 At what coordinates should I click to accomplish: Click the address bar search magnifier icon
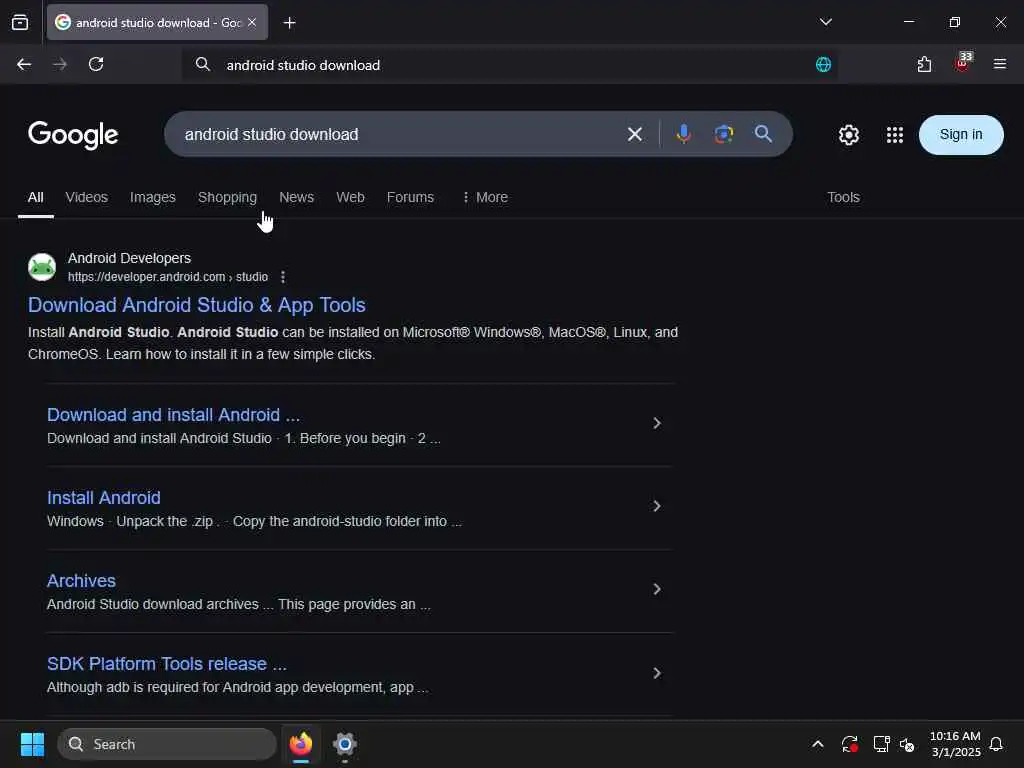pos(202,64)
